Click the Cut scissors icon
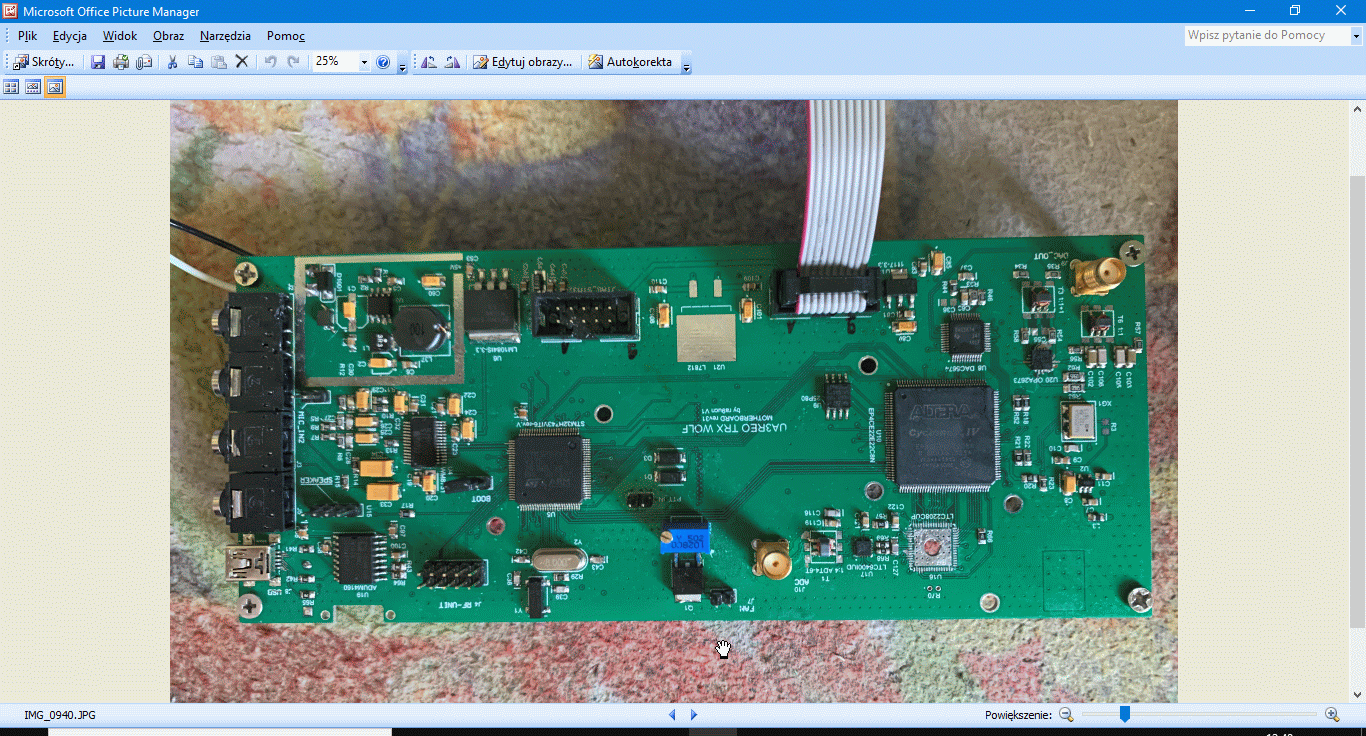The height and width of the screenshot is (736, 1366). pyautogui.click(x=172, y=62)
